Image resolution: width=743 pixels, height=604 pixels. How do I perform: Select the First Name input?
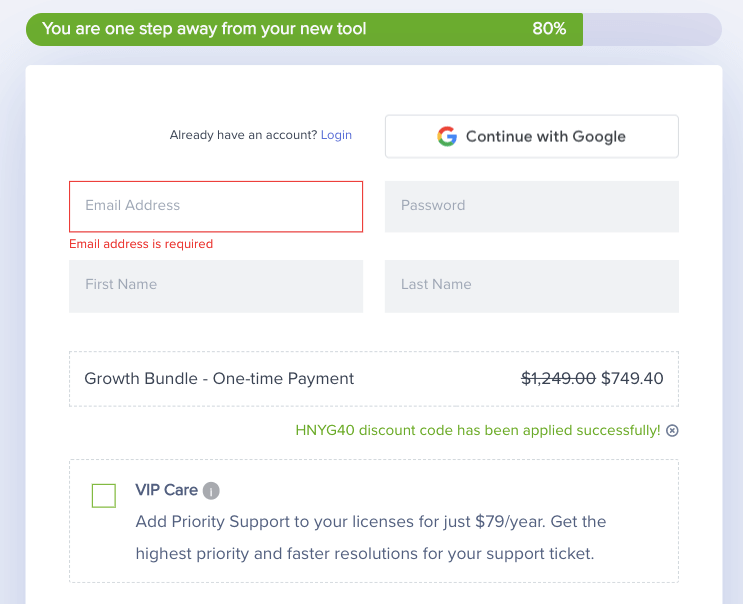point(216,285)
